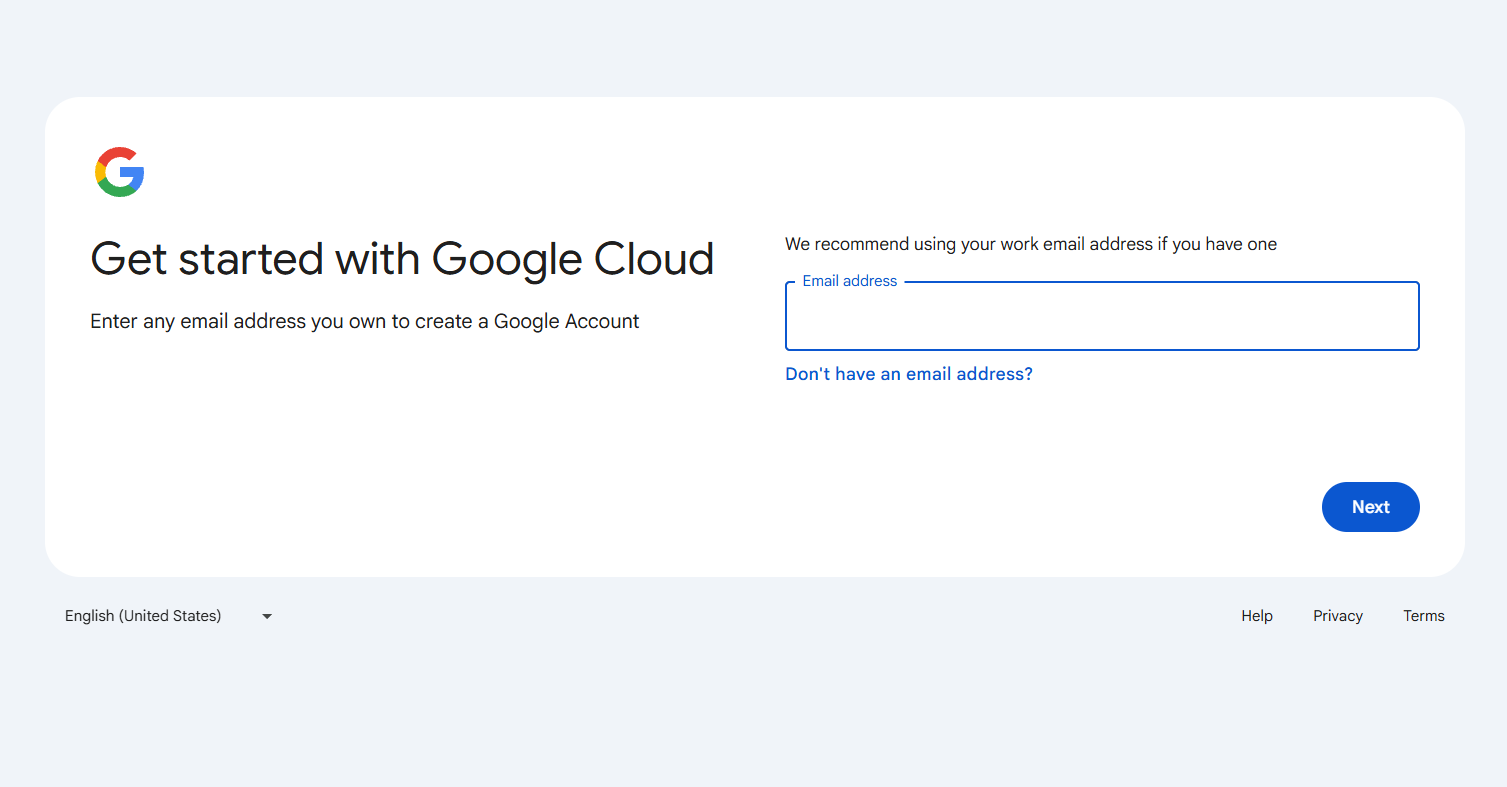Viewport: 1507px width, 787px height.
Task: Click the words "Google Cloud" in the heading
Action: coord(572,259)
